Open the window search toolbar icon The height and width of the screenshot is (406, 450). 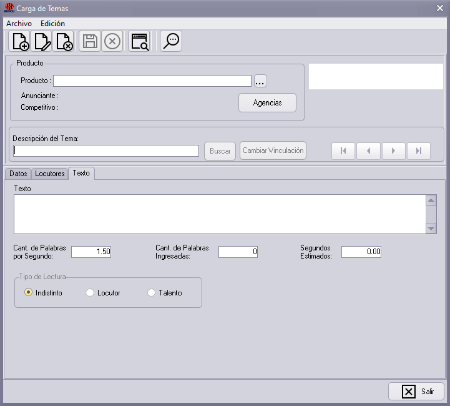(139, 41)
